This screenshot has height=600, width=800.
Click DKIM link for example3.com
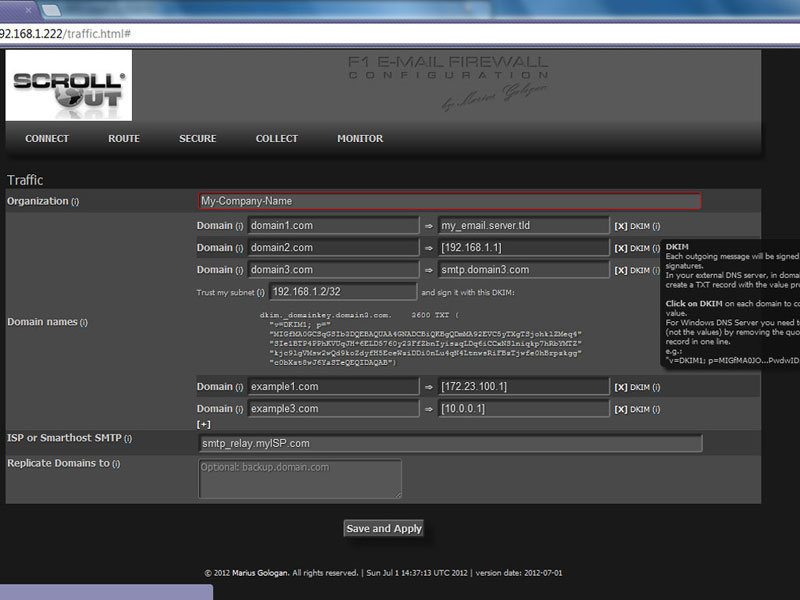pos(639,409)
